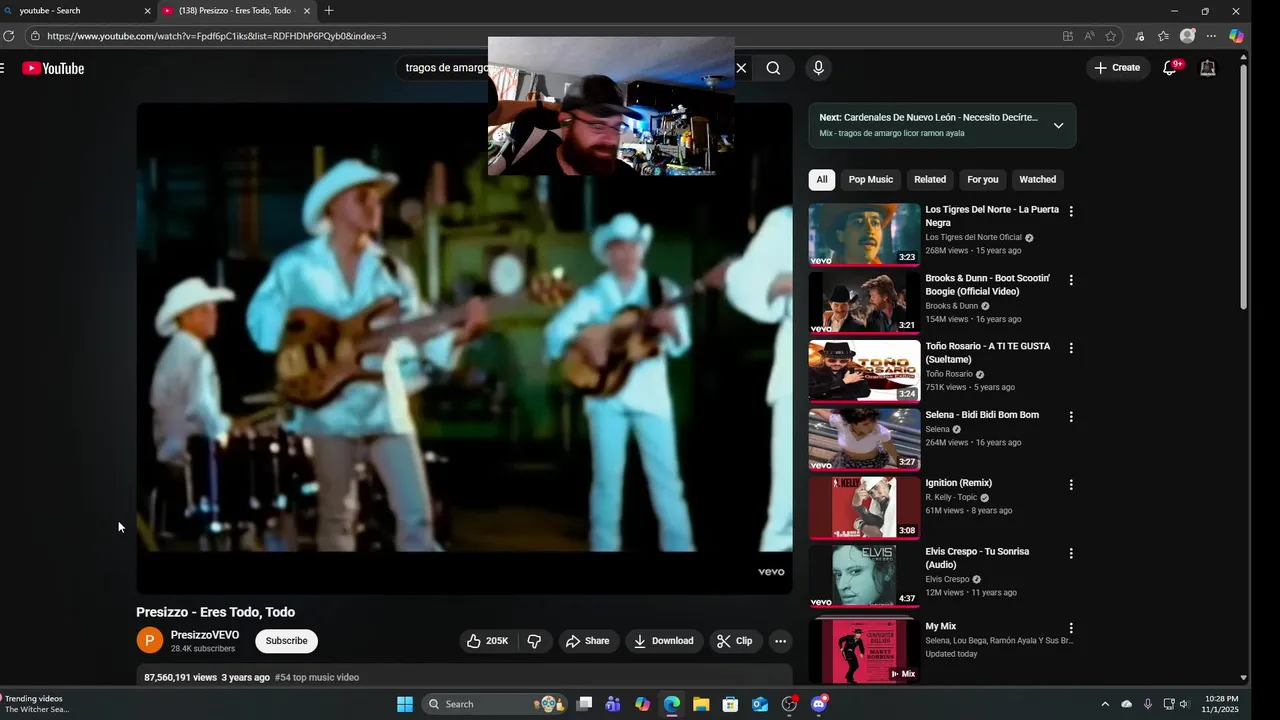Image resolution: width=1280 pixels, height=720 pixels.
Task: Open Outlook from taskbar
Action: pos(759,704)
